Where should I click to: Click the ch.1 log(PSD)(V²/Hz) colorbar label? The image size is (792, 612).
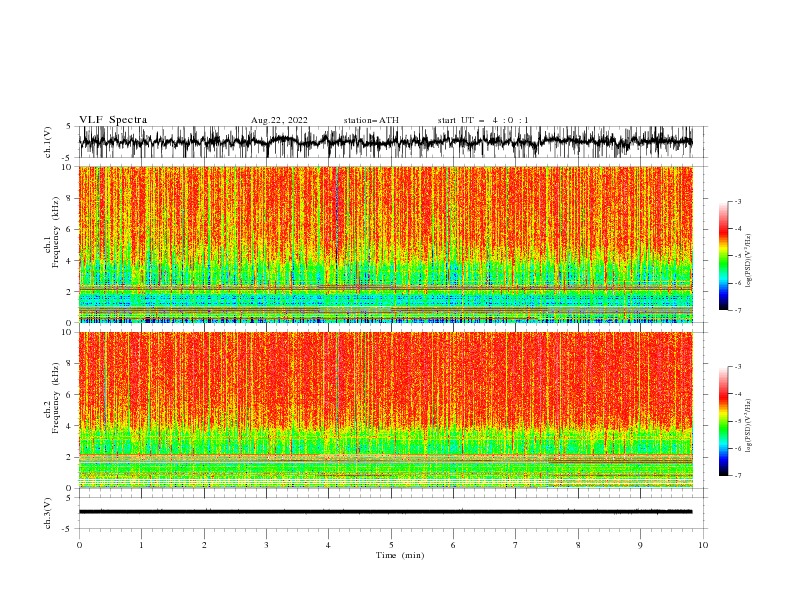pos(748,261)
